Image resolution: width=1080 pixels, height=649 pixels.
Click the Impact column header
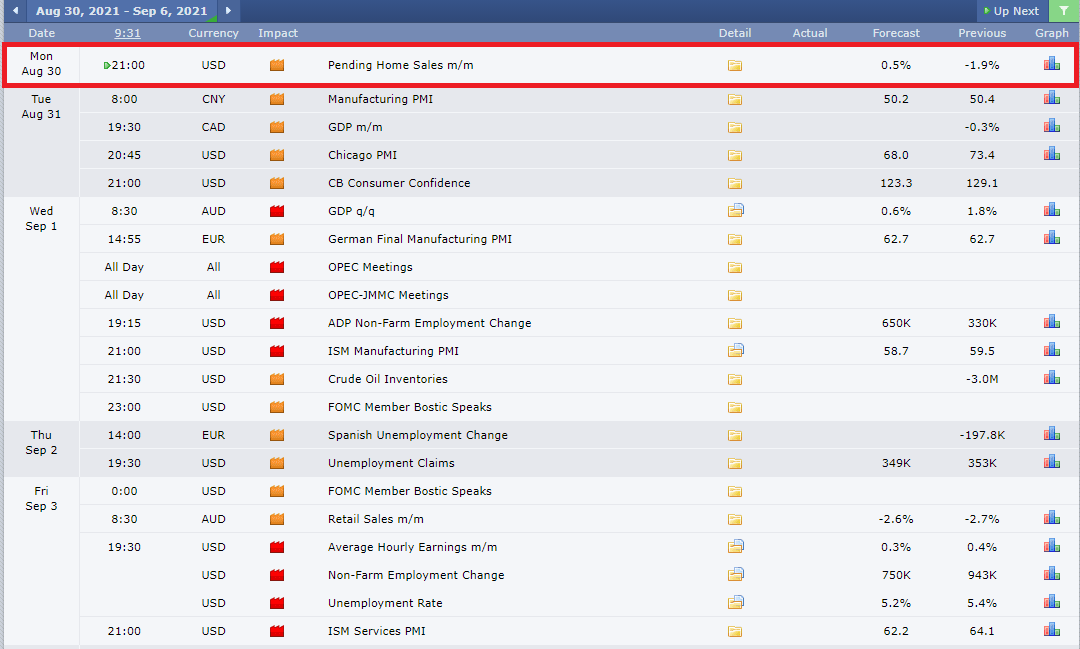pyautogui.click(x=278, y=33)
